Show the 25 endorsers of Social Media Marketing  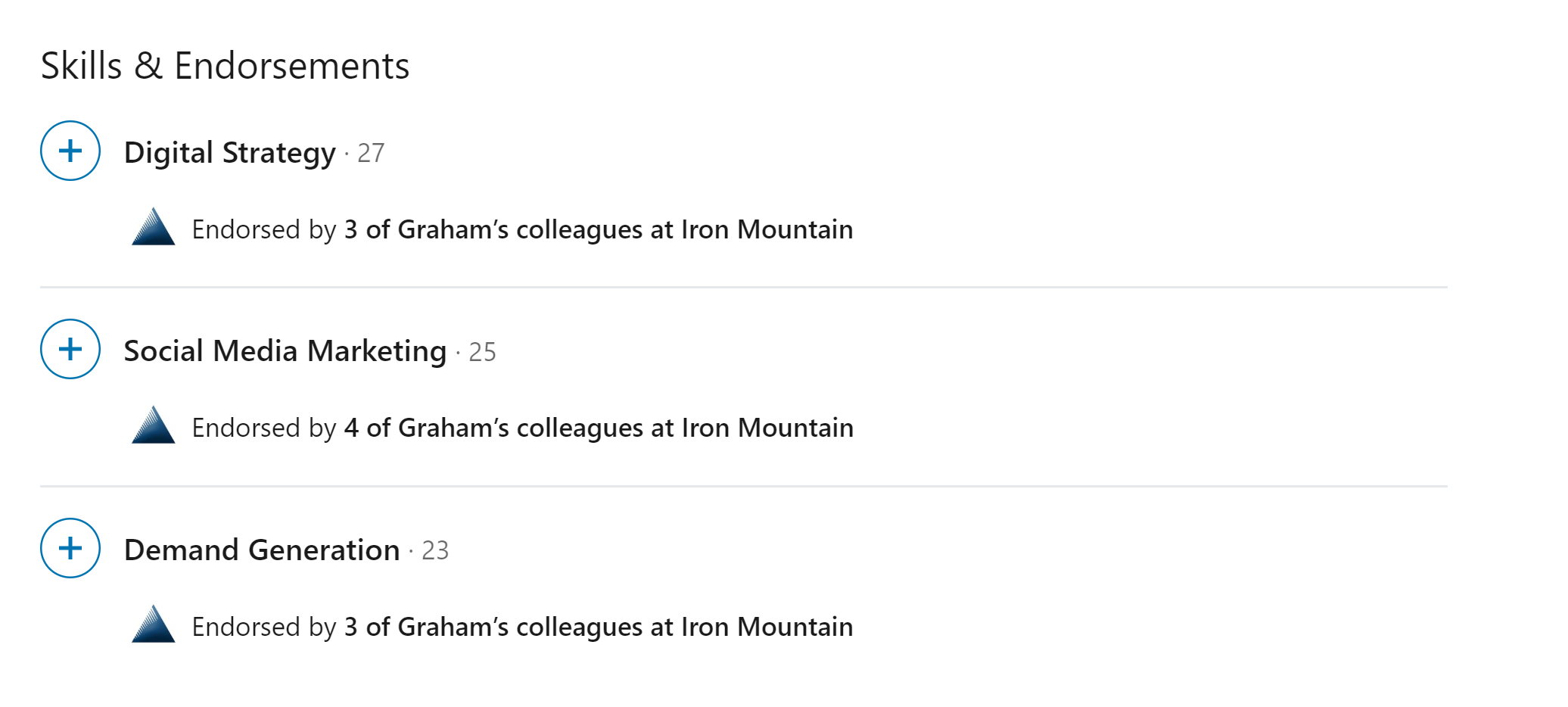[482, 352]
